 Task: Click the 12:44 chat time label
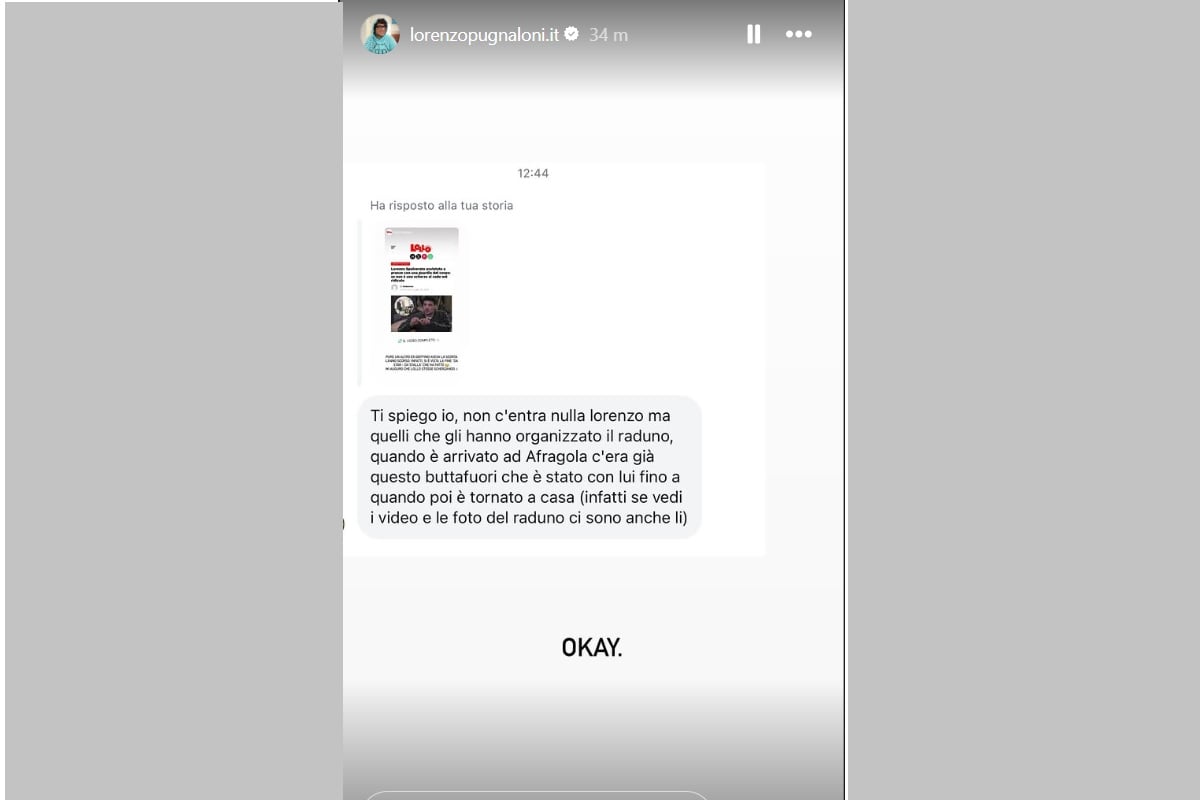[533, 173]
